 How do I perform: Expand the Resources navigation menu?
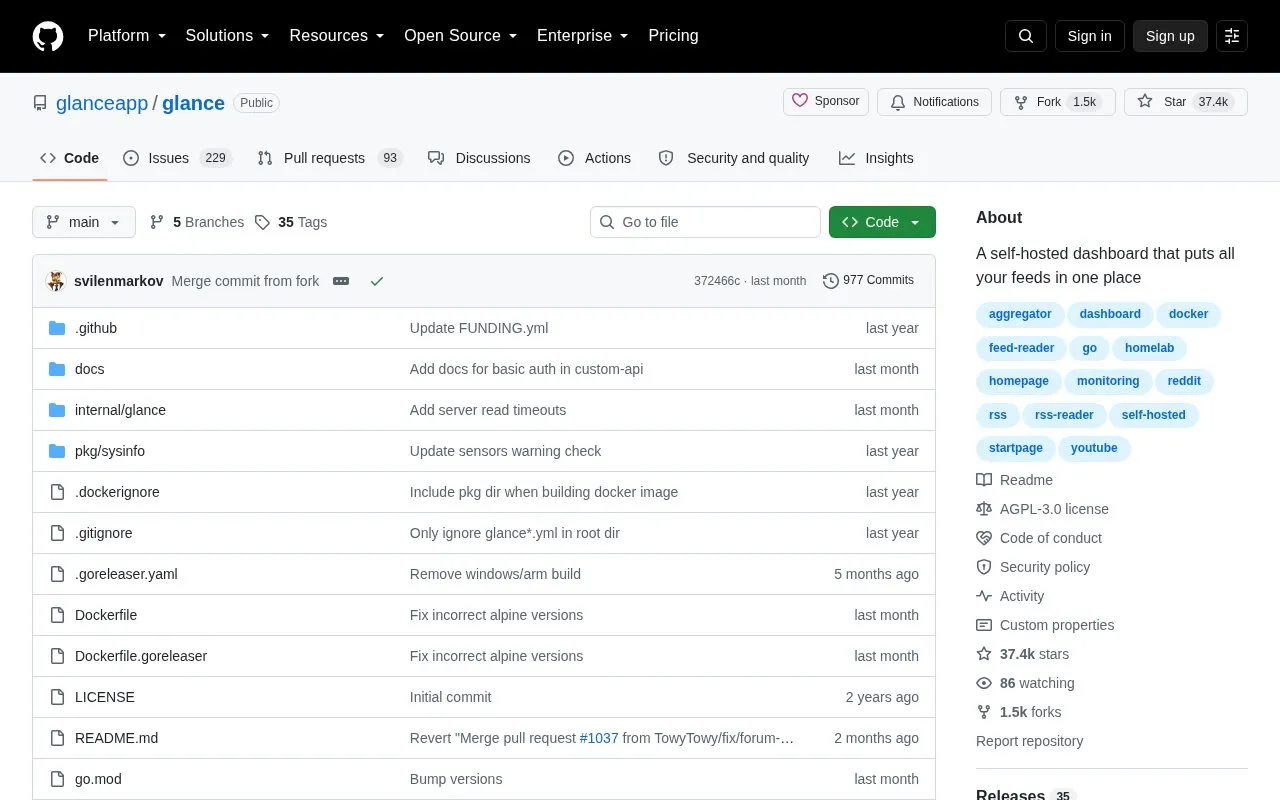coord(337,36)
